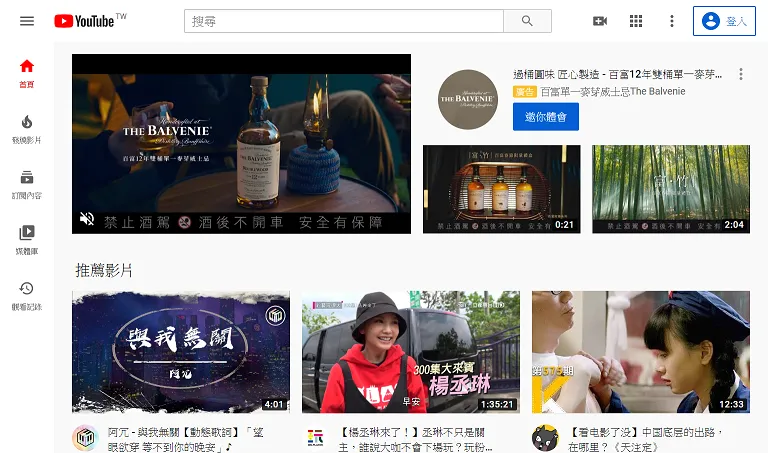Open 媒體庫 library in sidebar
The width and height of the screenshot is (768, 453).
pos(27,238)
